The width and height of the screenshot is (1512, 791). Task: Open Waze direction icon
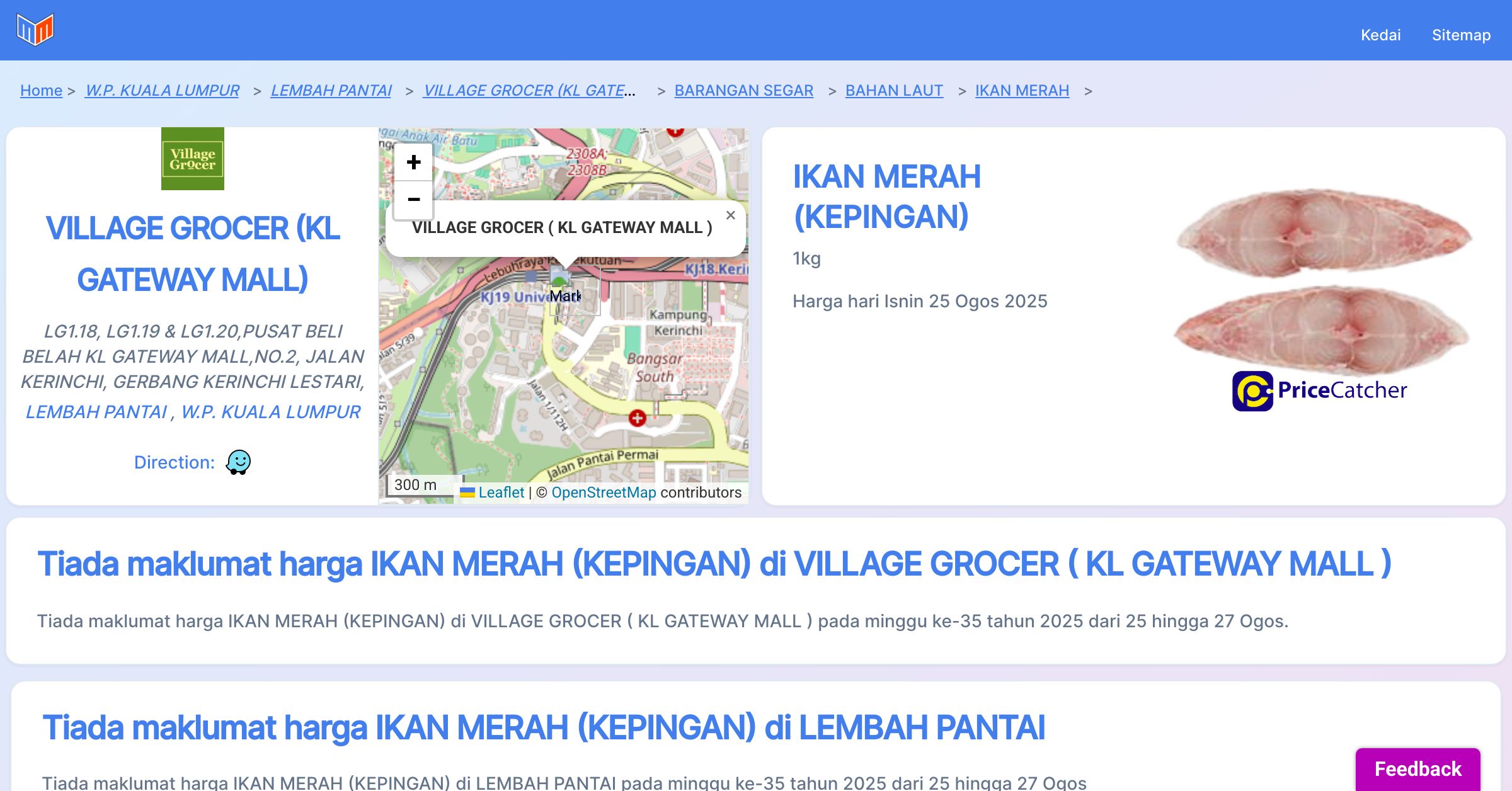point(238,462)
